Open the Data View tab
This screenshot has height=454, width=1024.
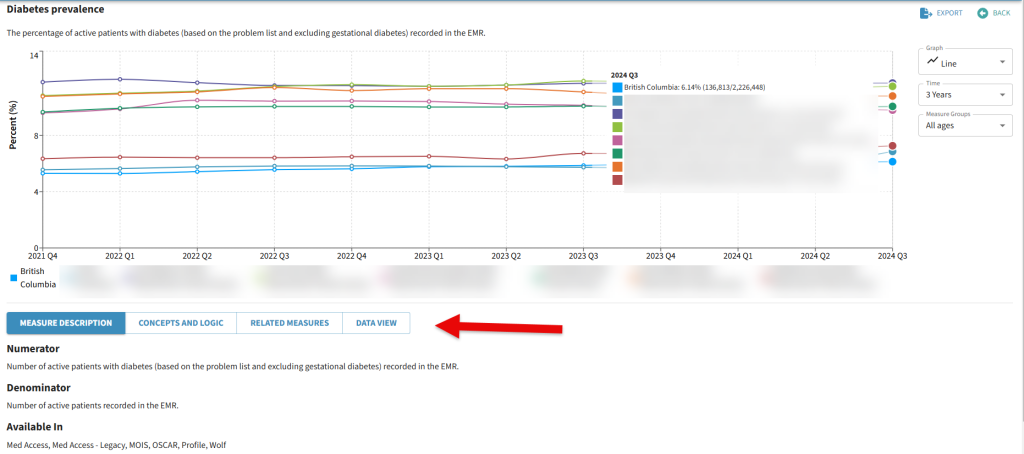[376, 323]
